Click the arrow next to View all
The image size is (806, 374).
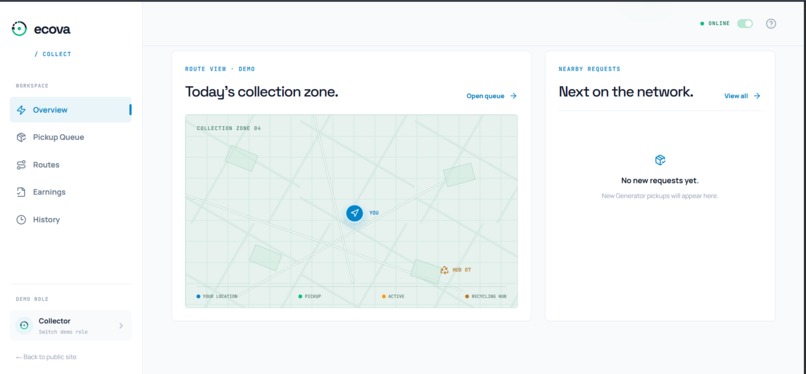[x=757, y=96]
